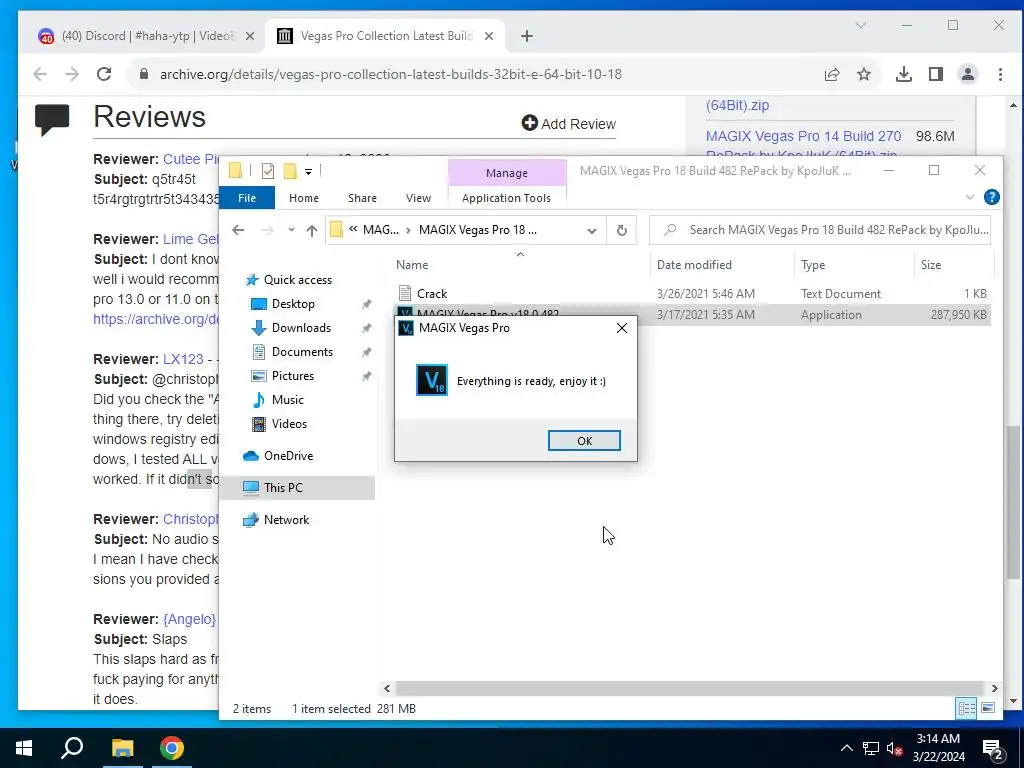Switch to the Home ribbon tab
This screenshot has height=768, width=1024.
(x=304, y=198)
